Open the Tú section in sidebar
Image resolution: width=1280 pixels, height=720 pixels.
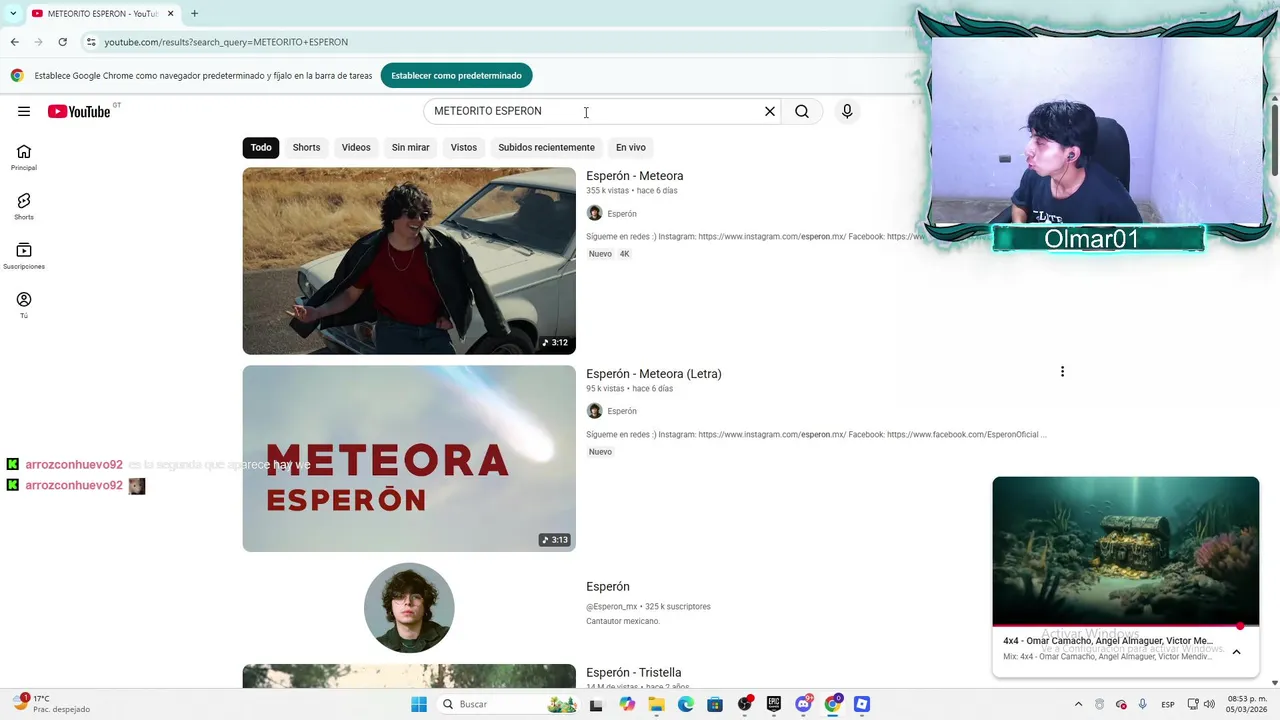(x=24, y=306)
